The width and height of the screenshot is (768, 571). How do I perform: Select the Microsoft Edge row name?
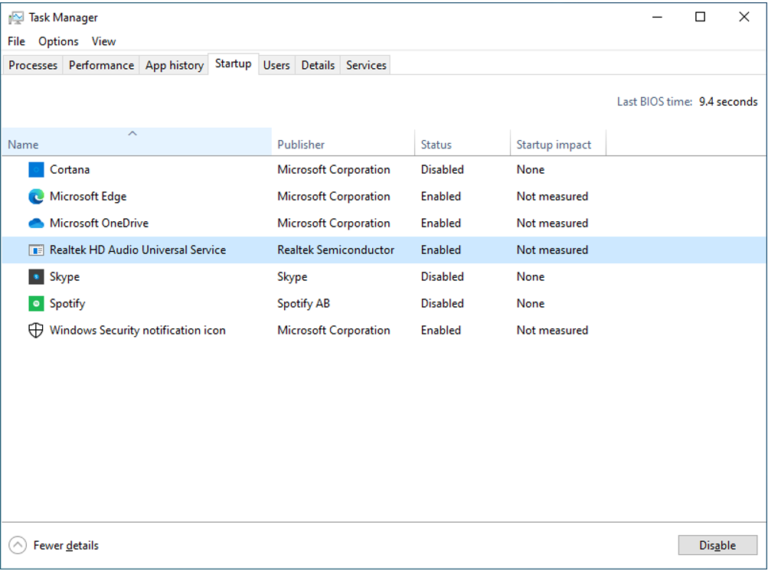[88, 197]
